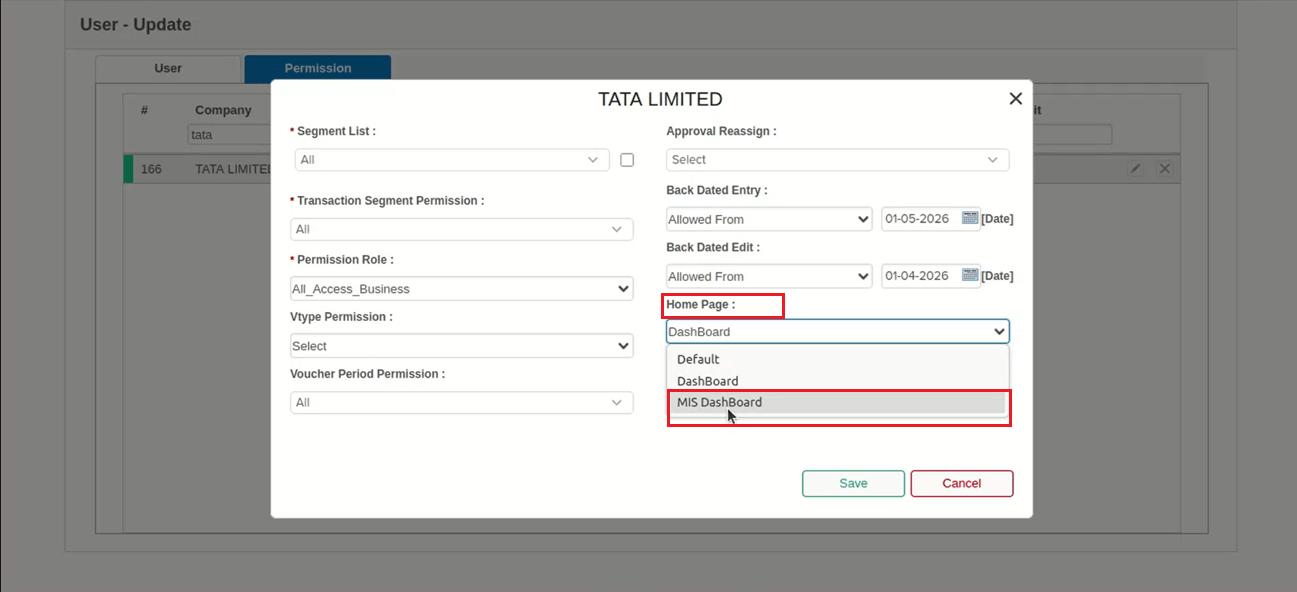Open Back Dated Edit 'Allowed From' dropdown
Image resolution: width=1297 pixels, height=592 pixels.
pos(769,276)
